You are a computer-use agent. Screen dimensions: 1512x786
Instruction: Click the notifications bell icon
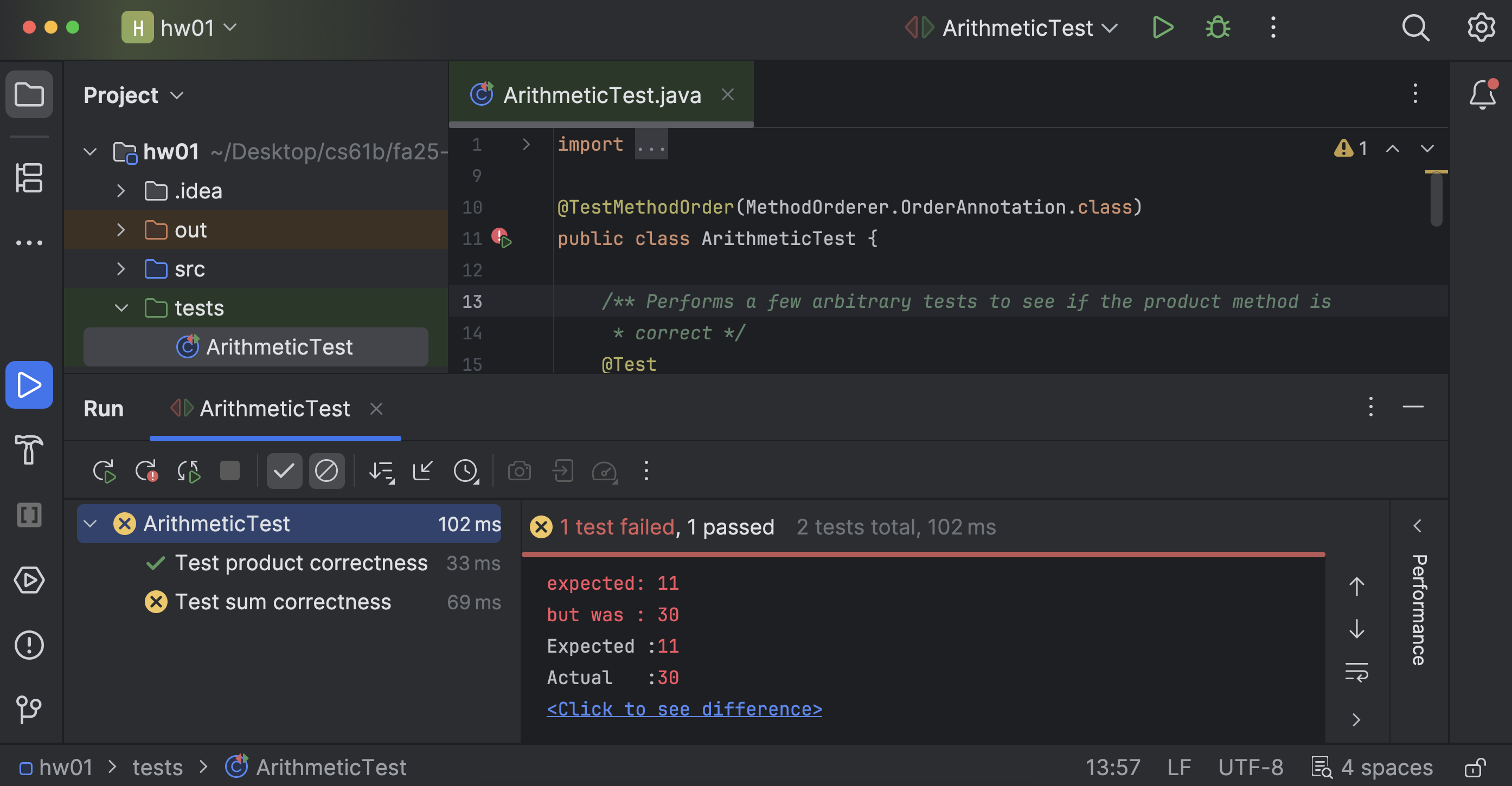(1482, 95)
